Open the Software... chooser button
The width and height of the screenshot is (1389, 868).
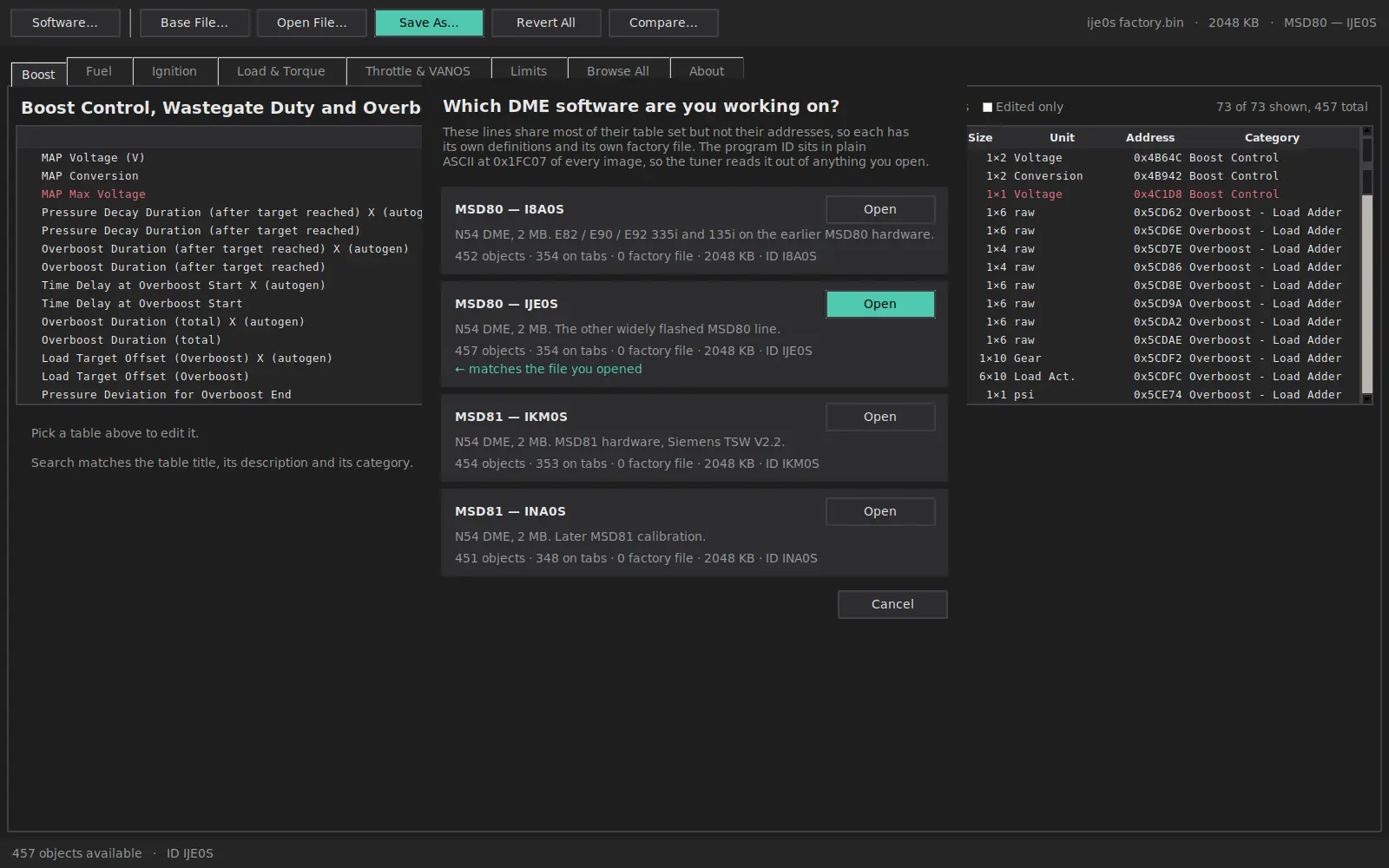[65, 23]
